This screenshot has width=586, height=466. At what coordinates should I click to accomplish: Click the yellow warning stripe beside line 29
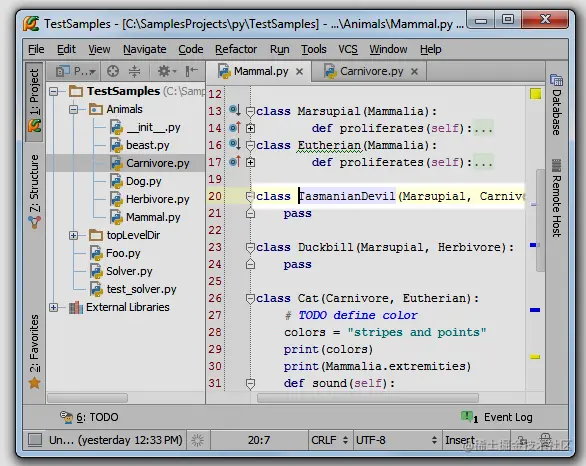click(x=535, y=357)
